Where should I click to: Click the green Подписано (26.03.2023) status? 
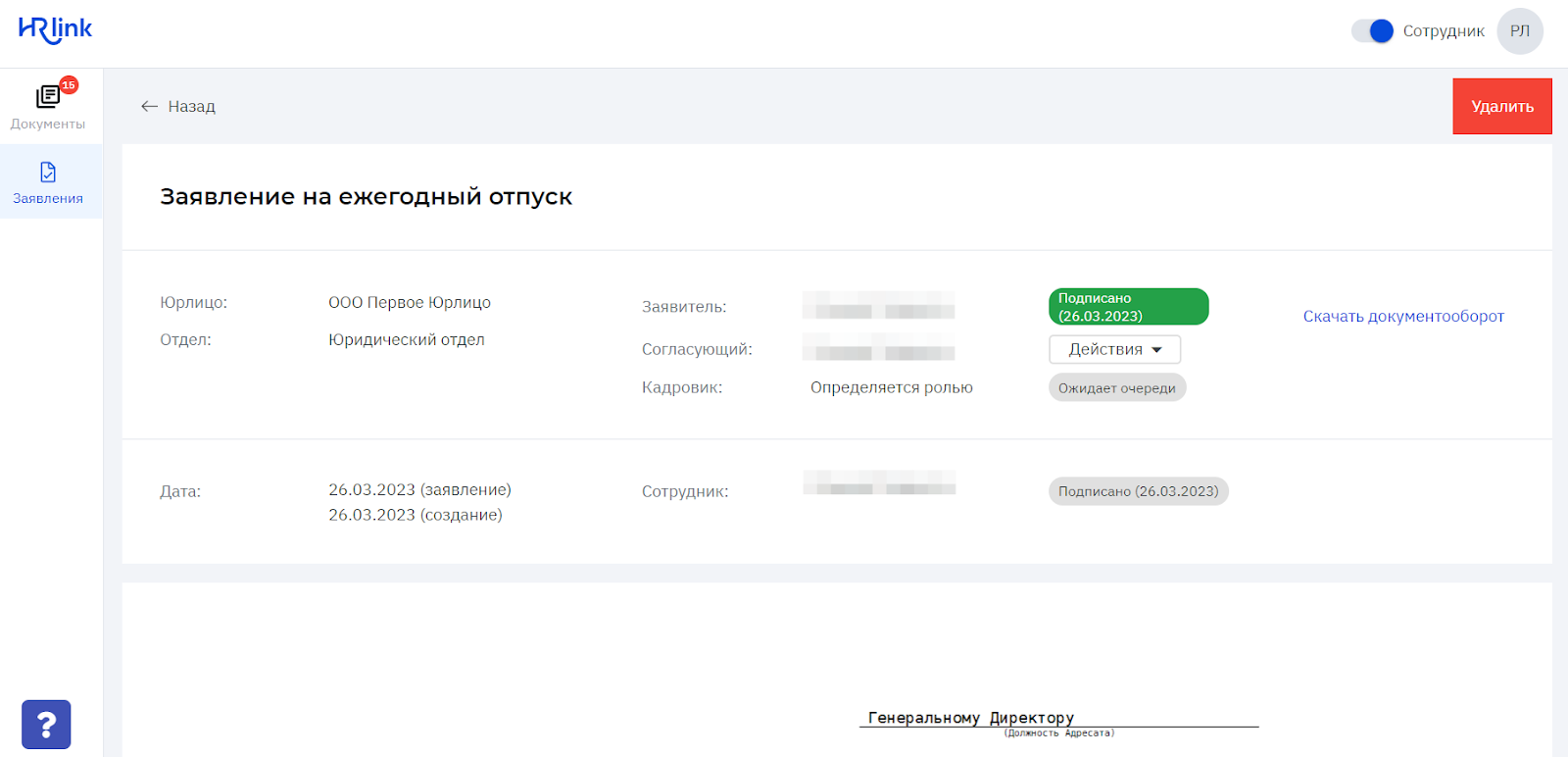pos(1129,307)
